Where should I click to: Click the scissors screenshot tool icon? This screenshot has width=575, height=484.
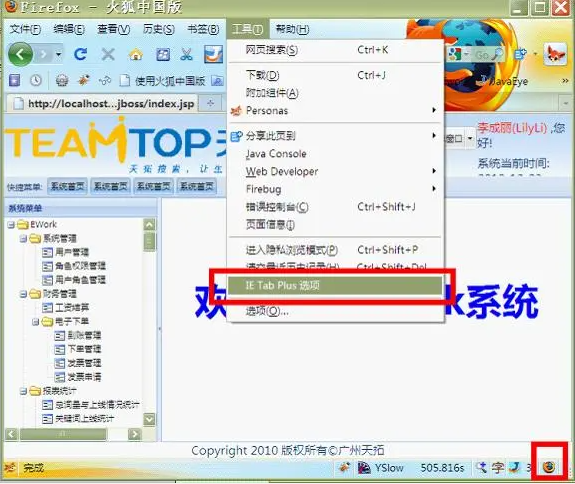click(x=187, y=55)
